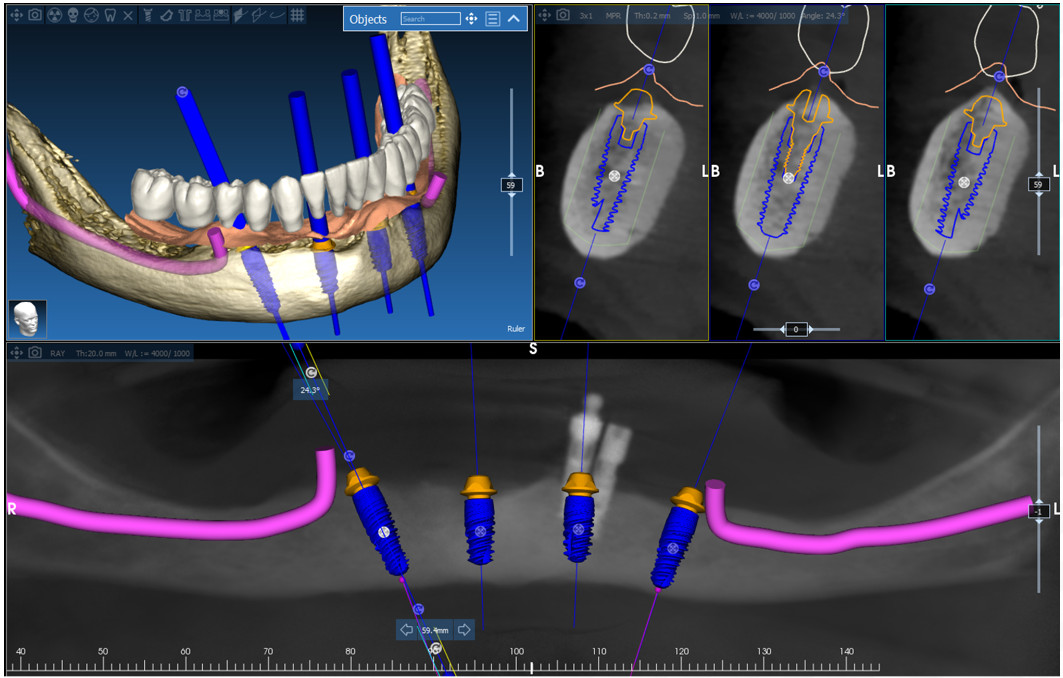Collapse the Objects panel with the chevron

click(x=514, y=19)
